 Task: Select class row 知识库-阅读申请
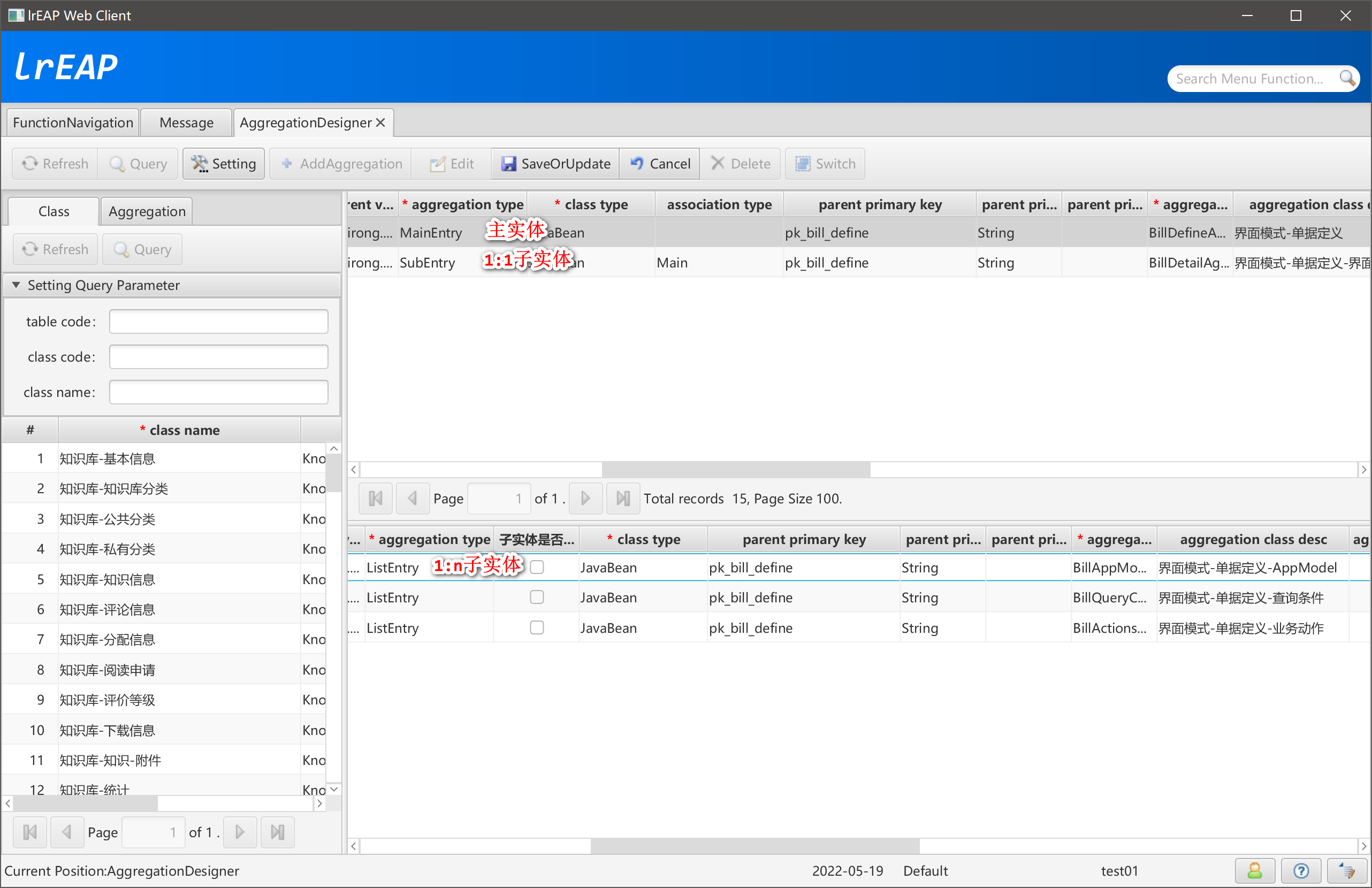[164, 670]
